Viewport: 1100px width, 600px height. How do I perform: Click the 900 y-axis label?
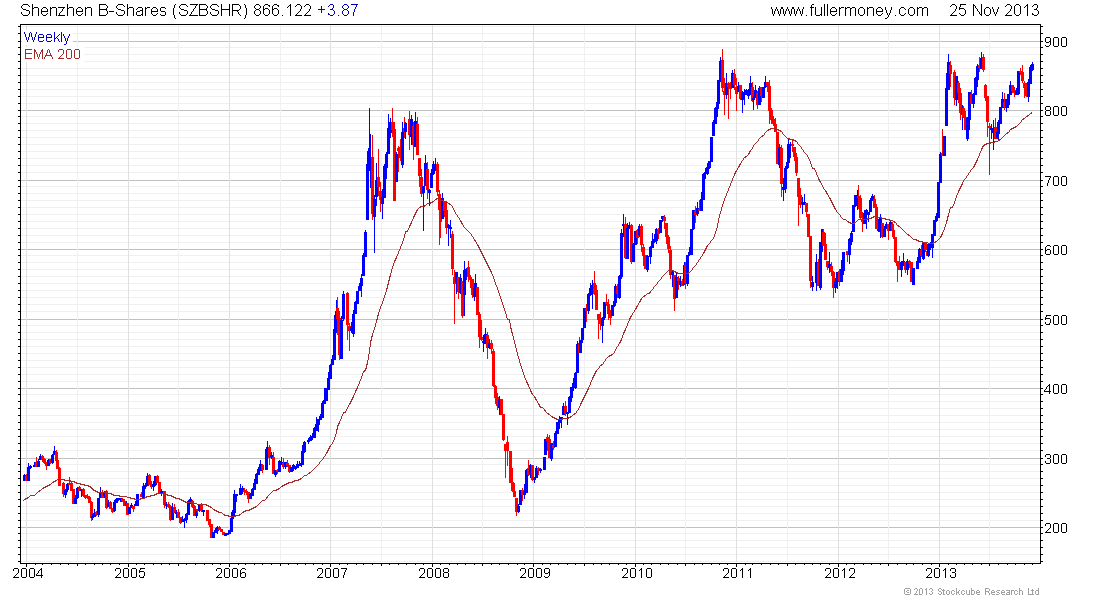(1055, 42)
